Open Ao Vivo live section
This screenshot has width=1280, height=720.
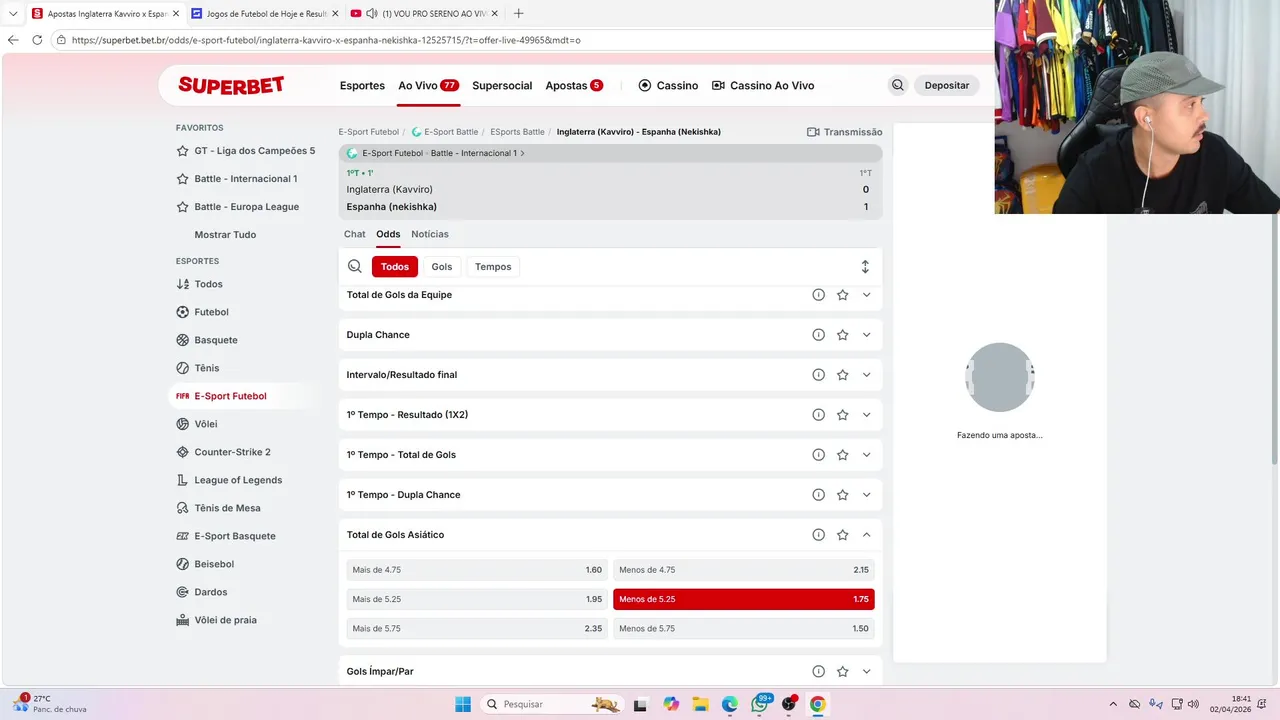pos(428,86)
